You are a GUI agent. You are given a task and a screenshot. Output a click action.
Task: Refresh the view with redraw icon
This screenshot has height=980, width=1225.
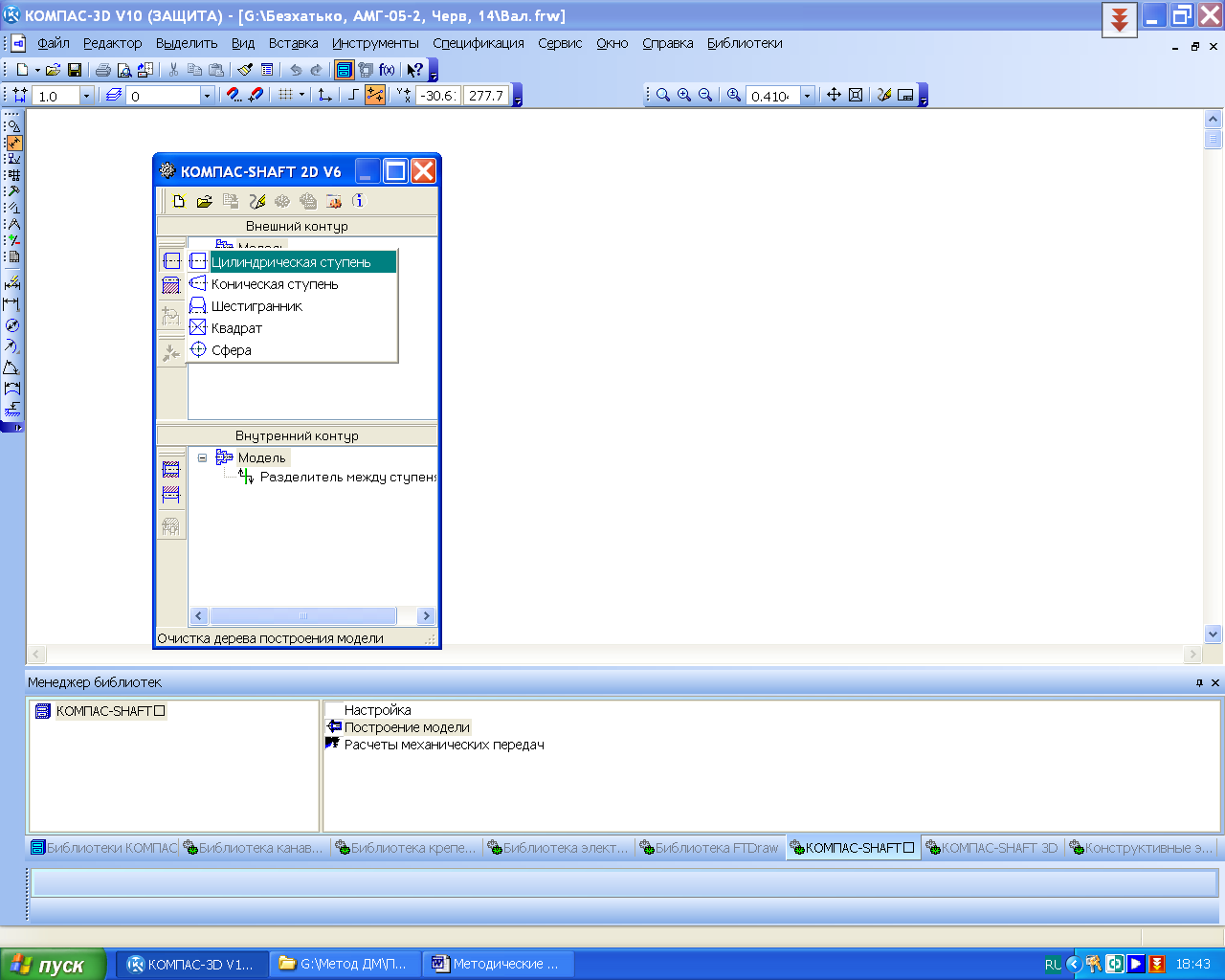(x=884, y=95)
